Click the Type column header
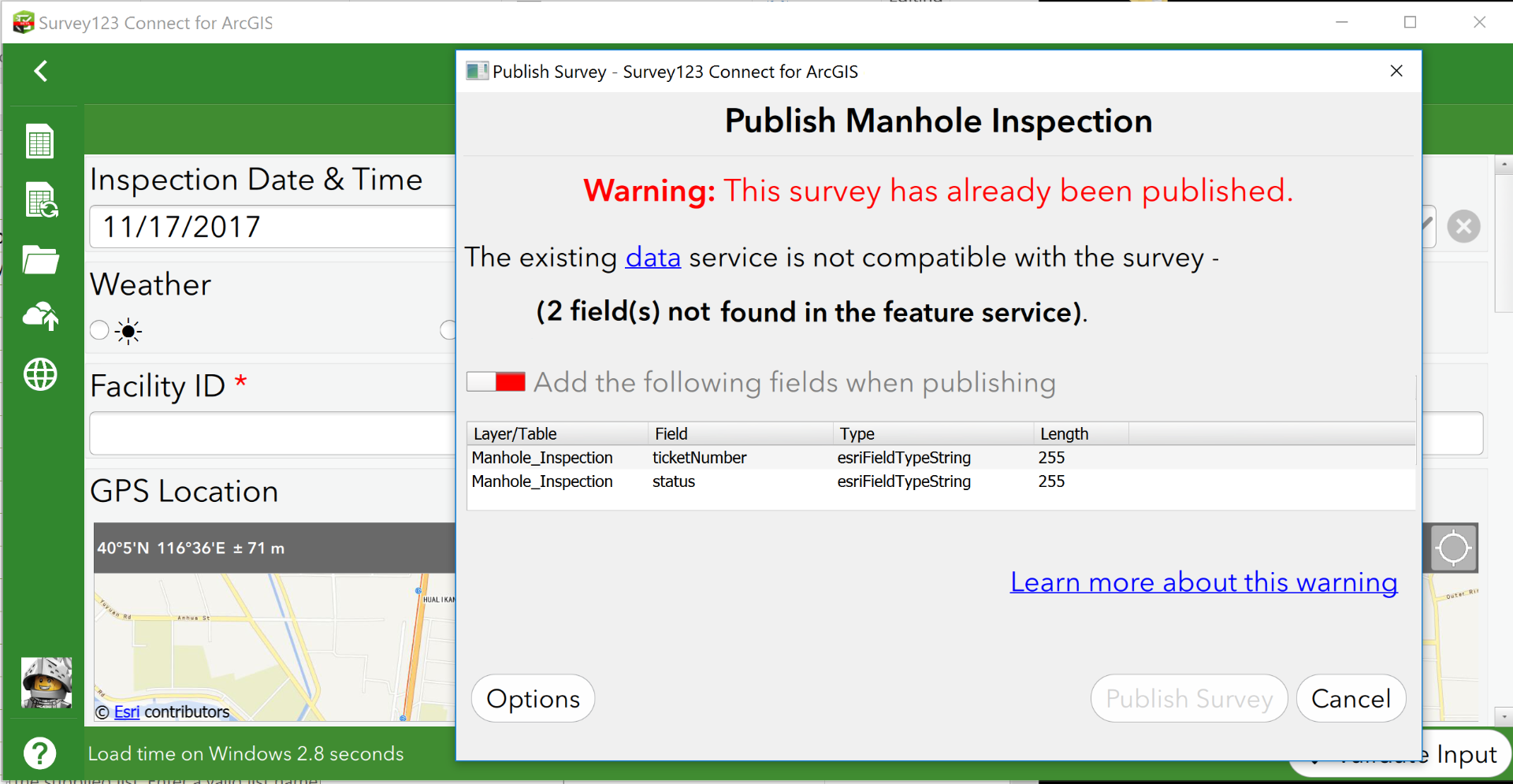The height and width of the screenshot is (784, 1513). pyautogui.click(x=934, y=433)
